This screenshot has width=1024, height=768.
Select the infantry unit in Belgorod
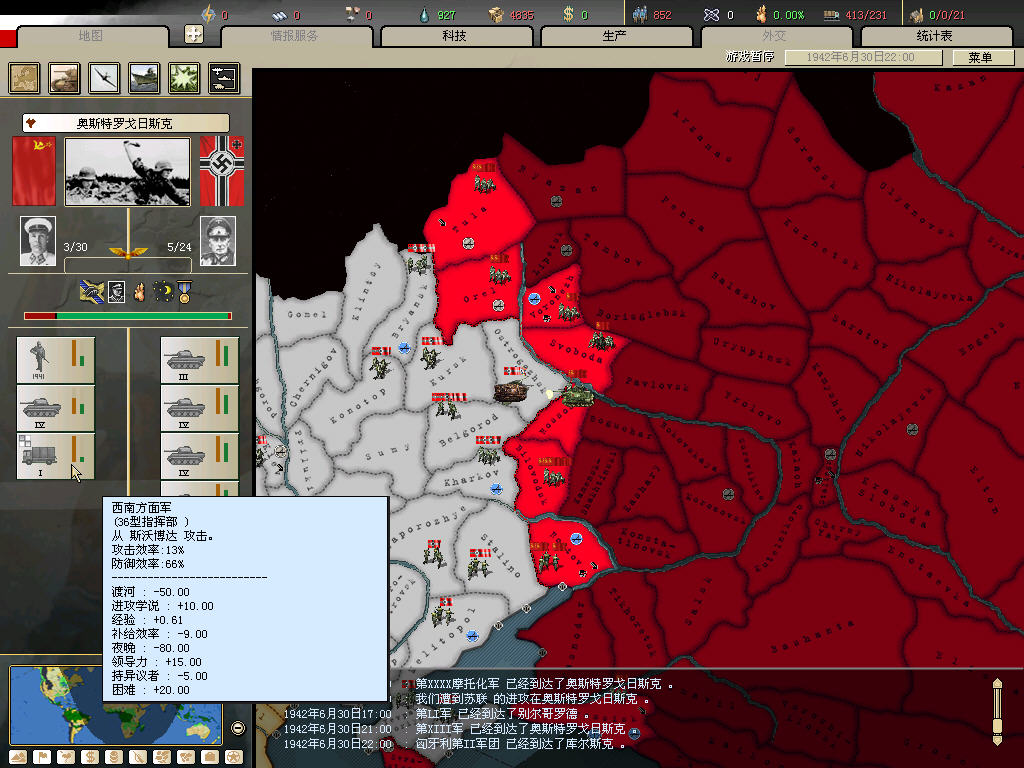447,410
